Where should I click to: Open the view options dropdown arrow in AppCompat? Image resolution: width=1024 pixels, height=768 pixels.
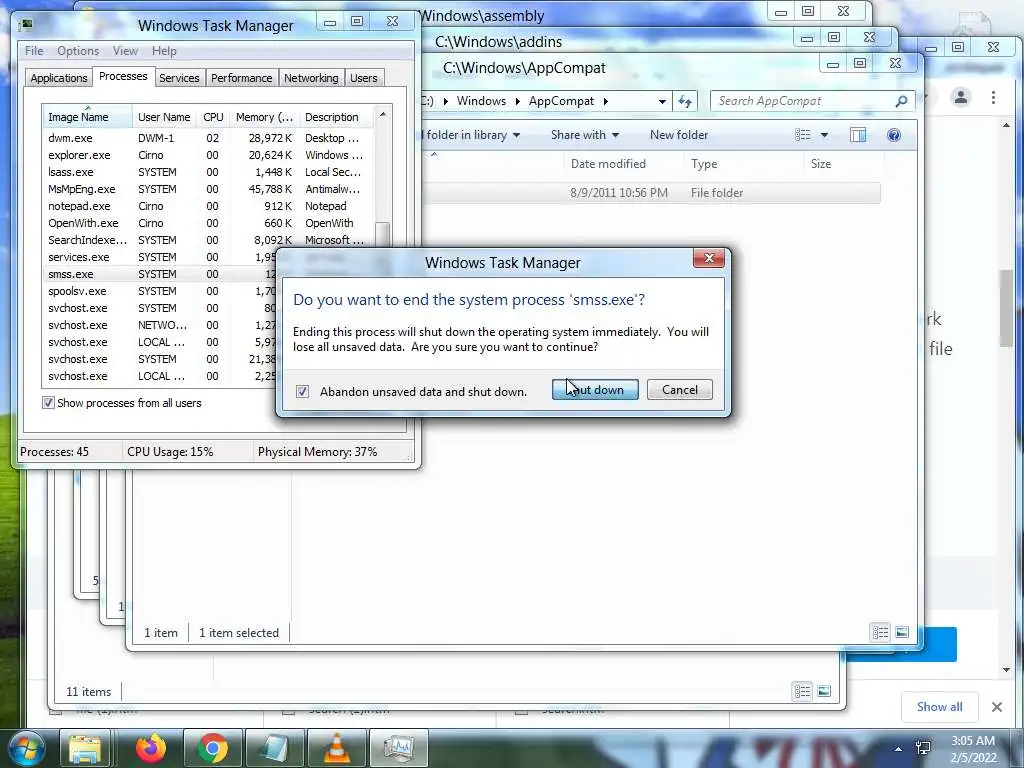click(x=824, y=135)
